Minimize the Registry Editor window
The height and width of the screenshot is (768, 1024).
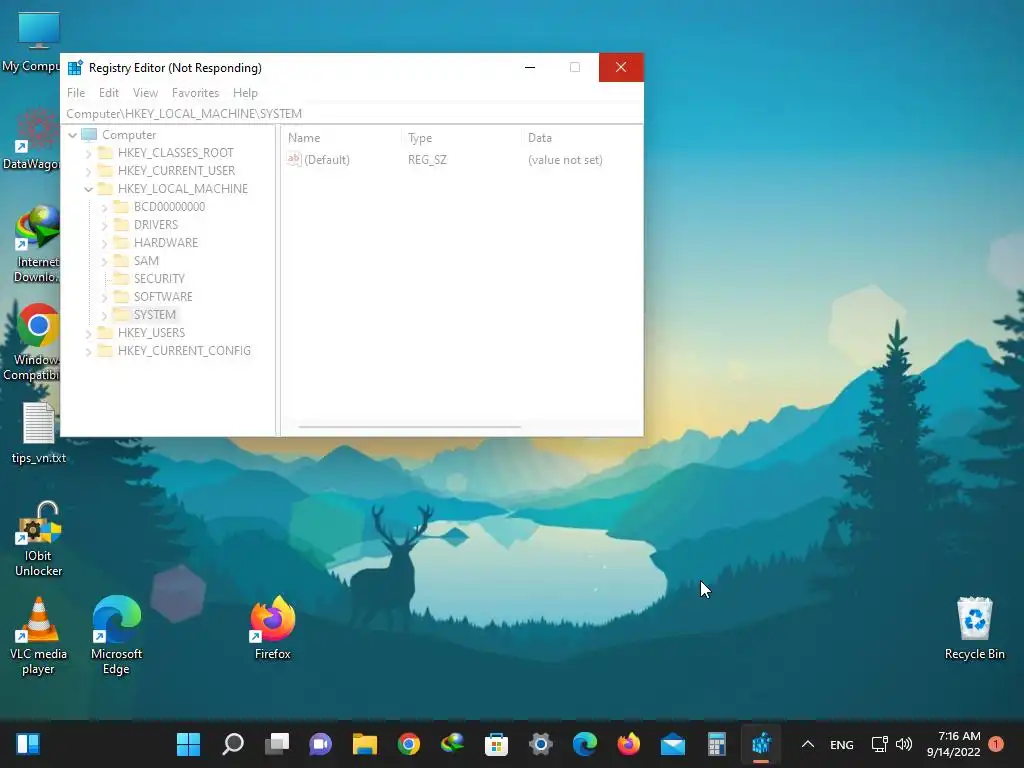tap(530, 67)
